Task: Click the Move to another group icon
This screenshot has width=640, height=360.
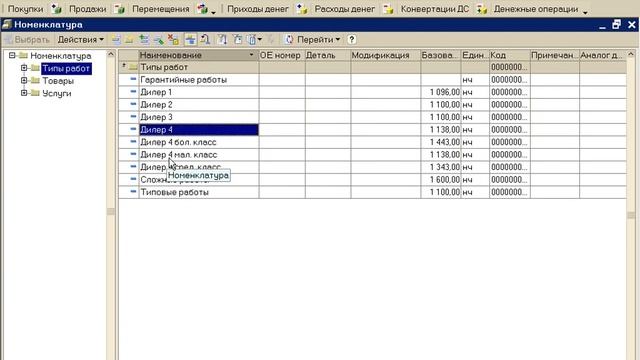Action: click(205, 40)
